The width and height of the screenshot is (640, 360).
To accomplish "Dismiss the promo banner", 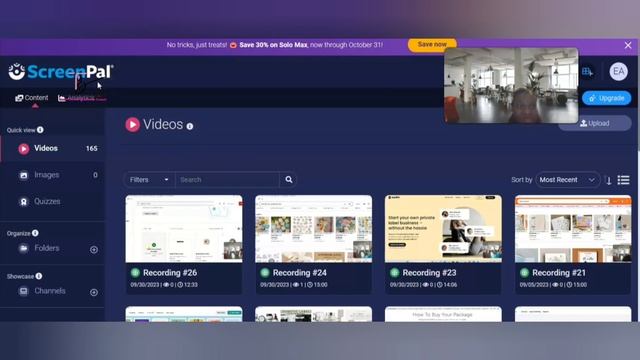I will point(628,45).
